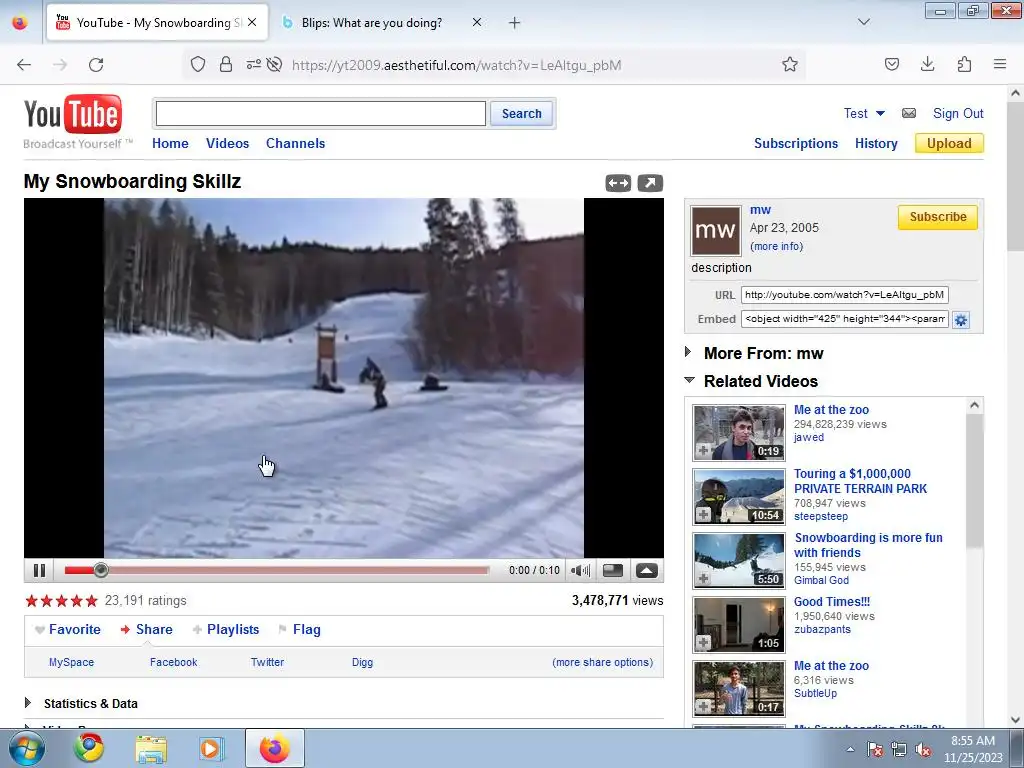Click the YouTube logo
Image resolution: width=1024 pixels, height=768 pixels.
coord(73,114)
